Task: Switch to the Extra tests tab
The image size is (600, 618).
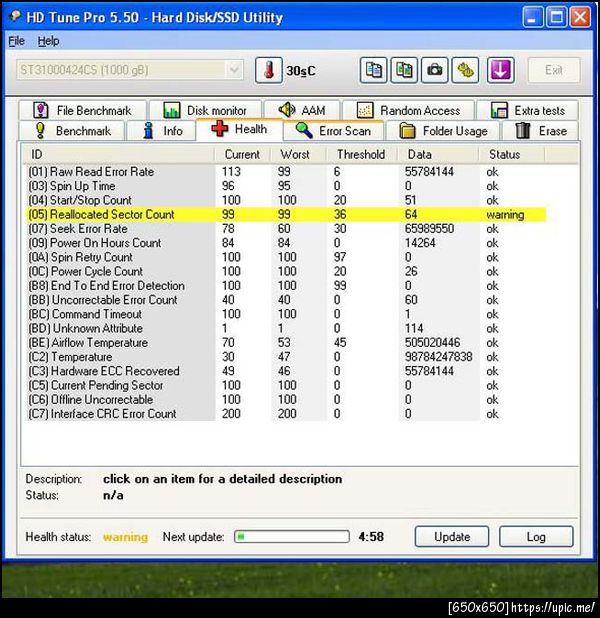Action: pyautogui.click(x=527, y=110)
